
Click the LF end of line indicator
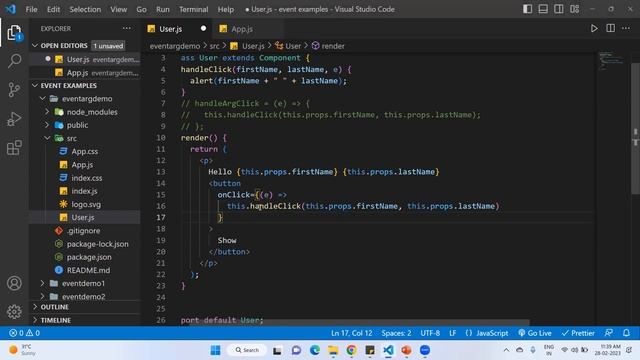pyautogui.click(x=452, y=333)
